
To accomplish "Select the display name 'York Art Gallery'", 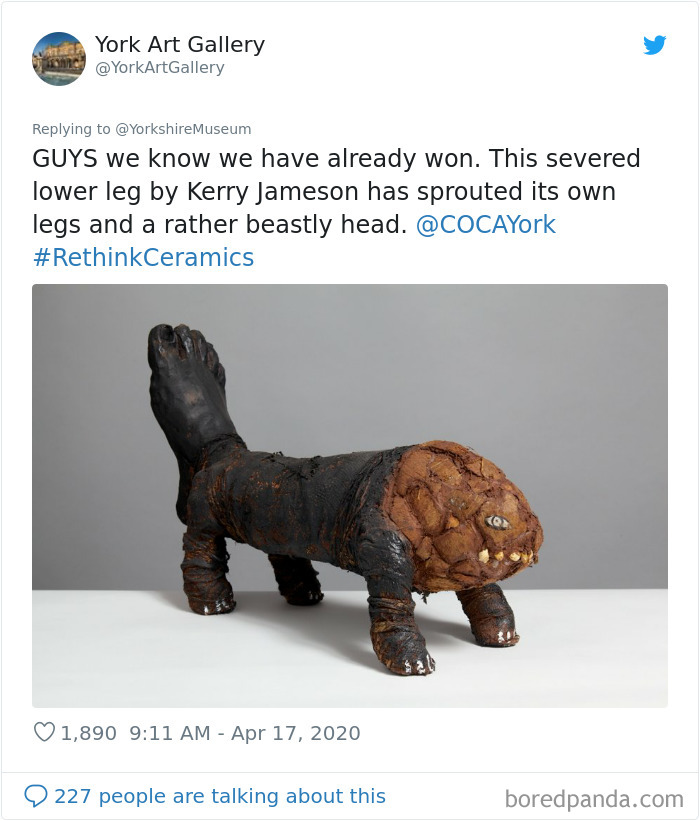I will [179, 44].
